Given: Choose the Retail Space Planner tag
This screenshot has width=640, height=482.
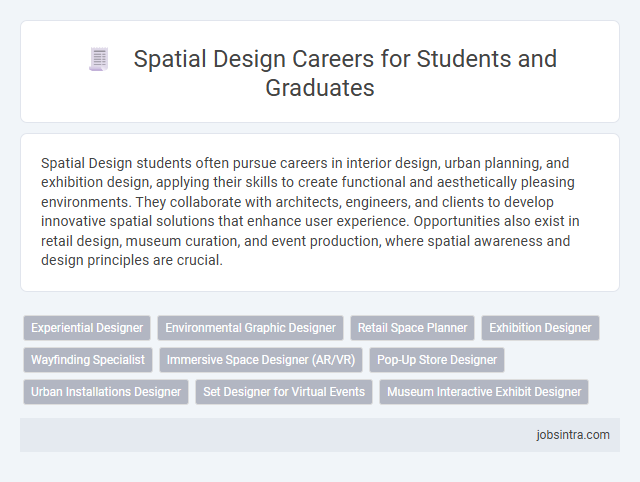Looking at the screenshot, I should click(412, 328).
